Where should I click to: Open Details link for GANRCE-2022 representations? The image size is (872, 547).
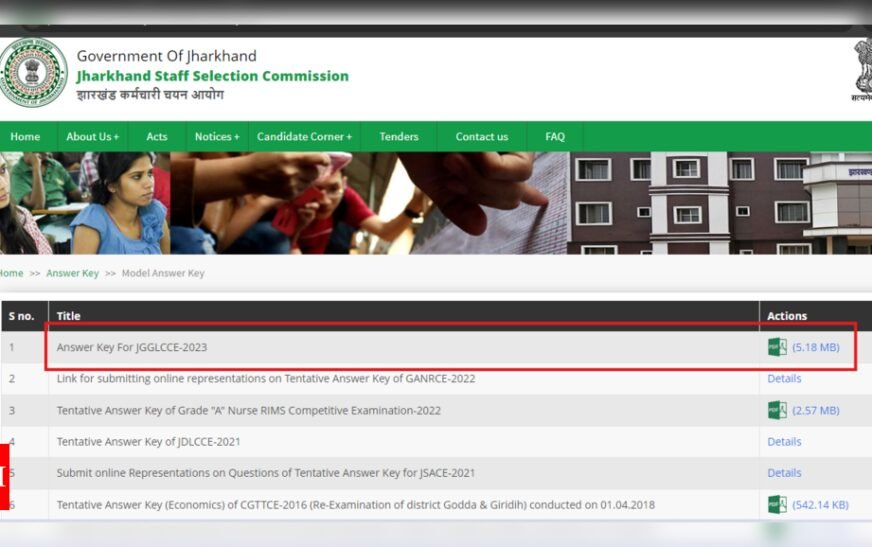click(784, 379)
